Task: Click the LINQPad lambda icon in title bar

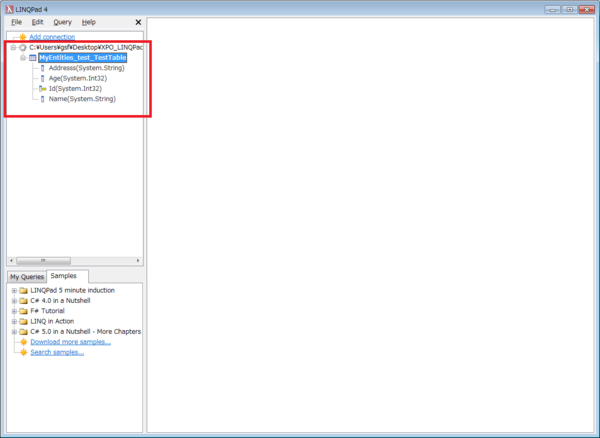Action: [9, 9]
